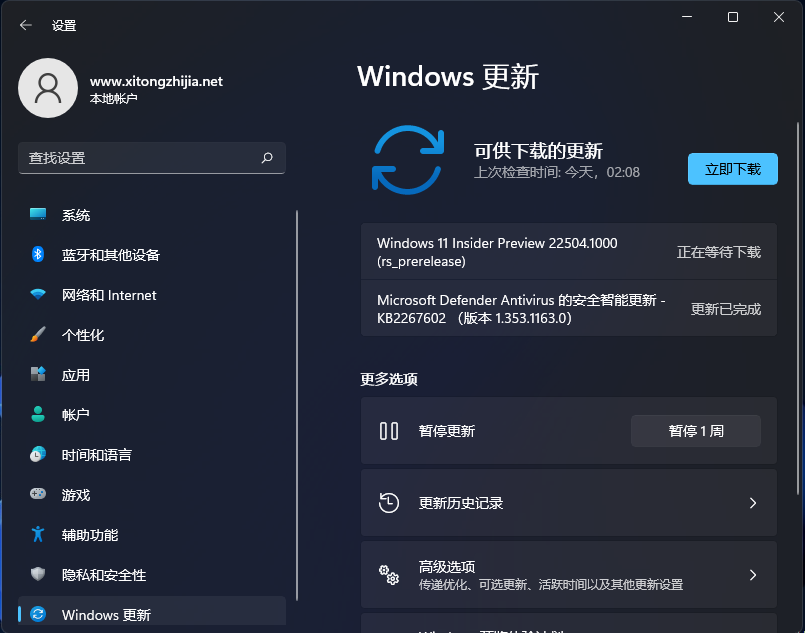Open 时间和语言 settings
Screen dimensions: 805x633
coord(152,455)
